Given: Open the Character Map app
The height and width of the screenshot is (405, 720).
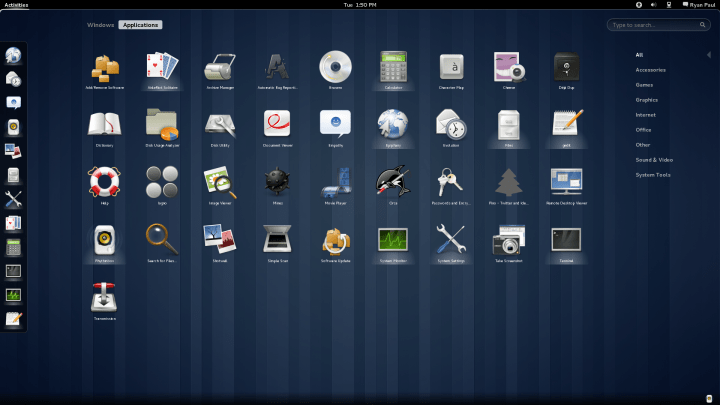Looking at the screenshot, I should [x=450, y=67].
